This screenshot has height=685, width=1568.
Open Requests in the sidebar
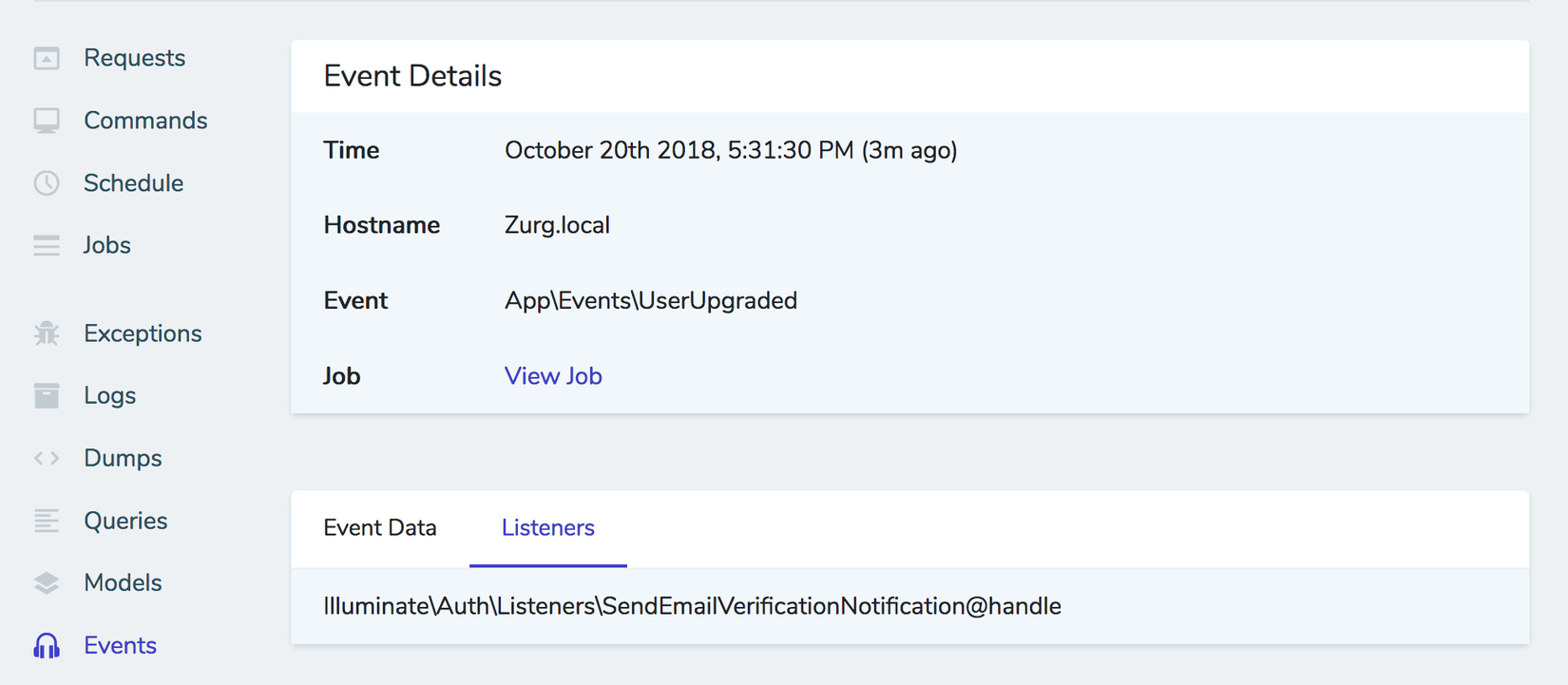(x=134, y=58)
